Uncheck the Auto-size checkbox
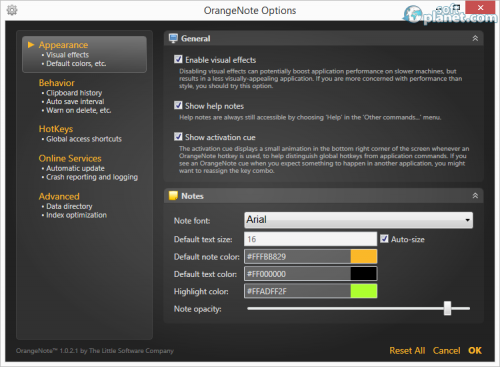Image resolution: width=500 pixels, height=367 pixels. click(384, 239)
